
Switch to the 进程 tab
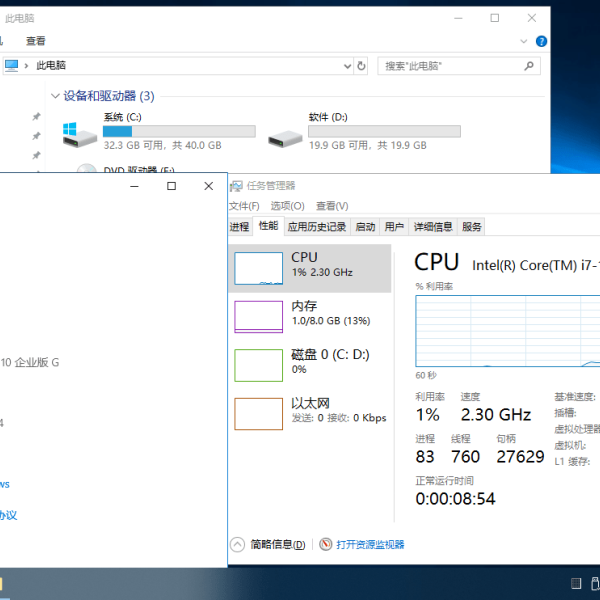(240, 227)
